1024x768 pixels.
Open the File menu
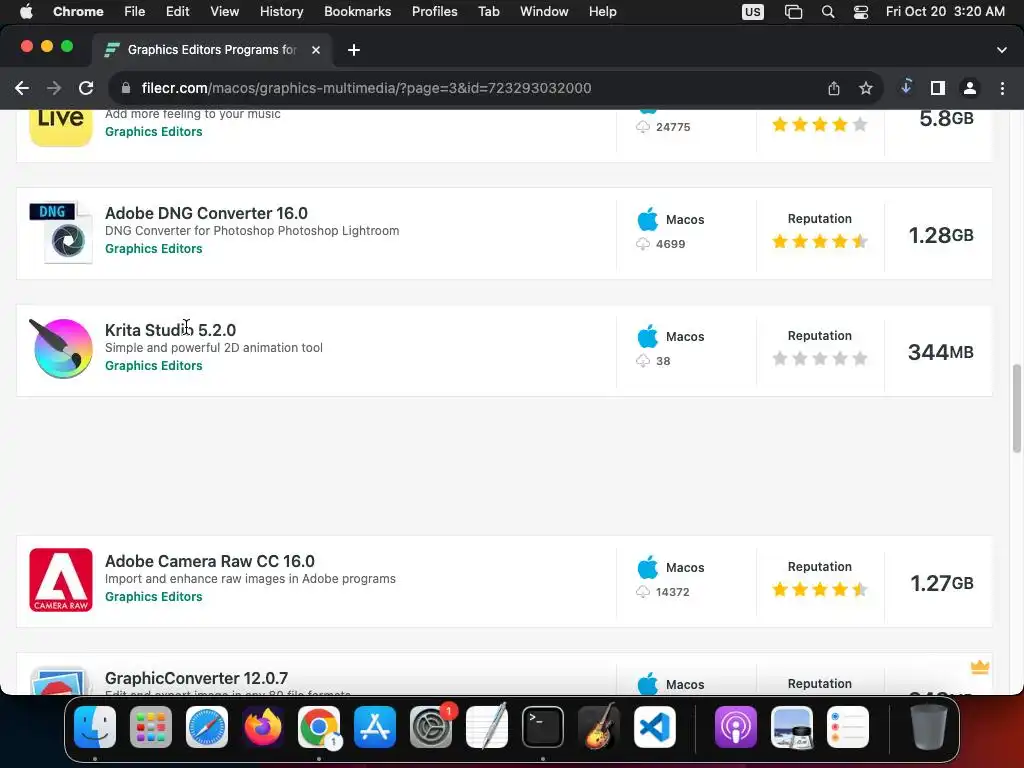(x=135, y=12)
